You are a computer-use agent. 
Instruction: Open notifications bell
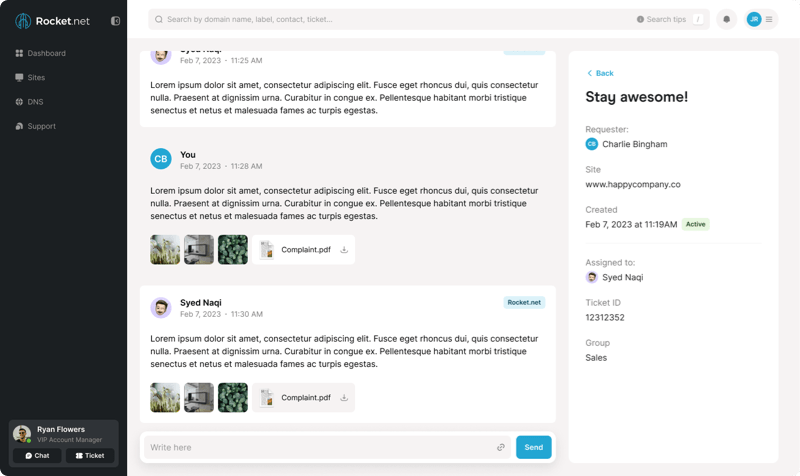[727, 19]
